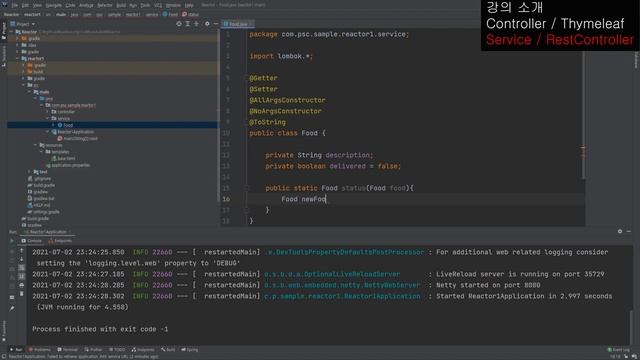Open the File menu
The height and width of the screenshot is (360, 640).
15,5
